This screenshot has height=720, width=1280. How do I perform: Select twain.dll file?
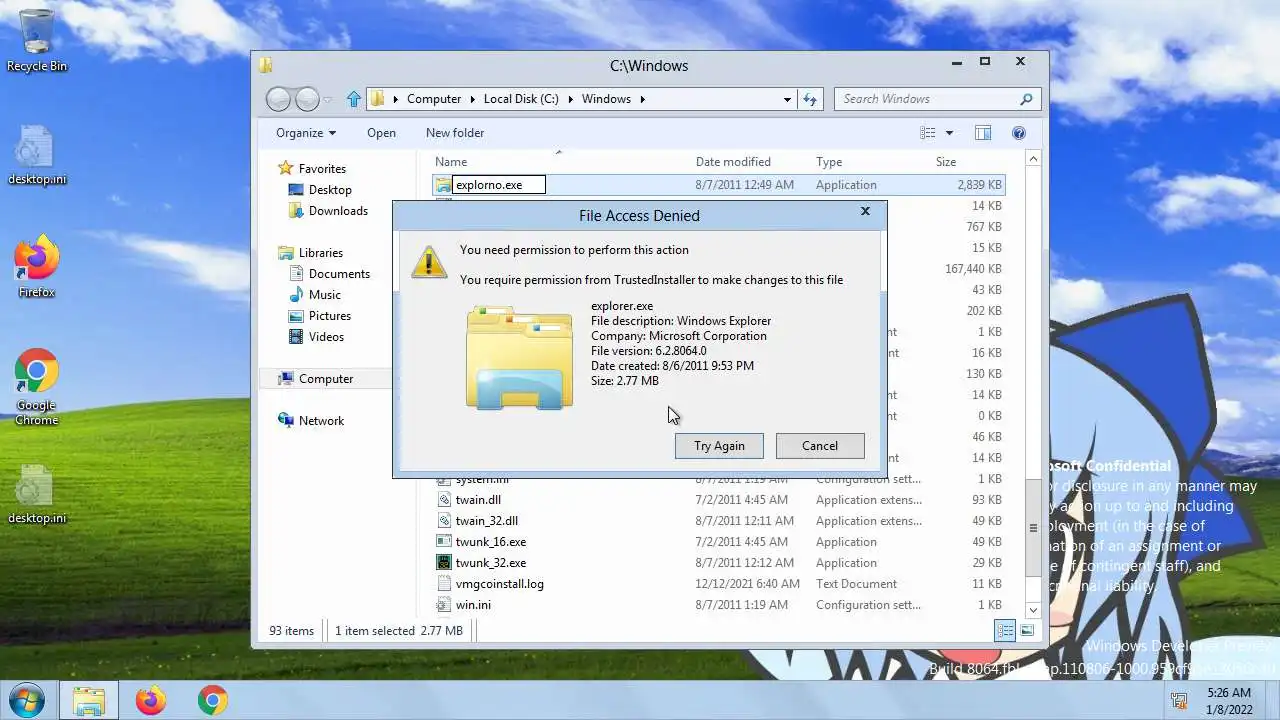(x=478, y=500)
